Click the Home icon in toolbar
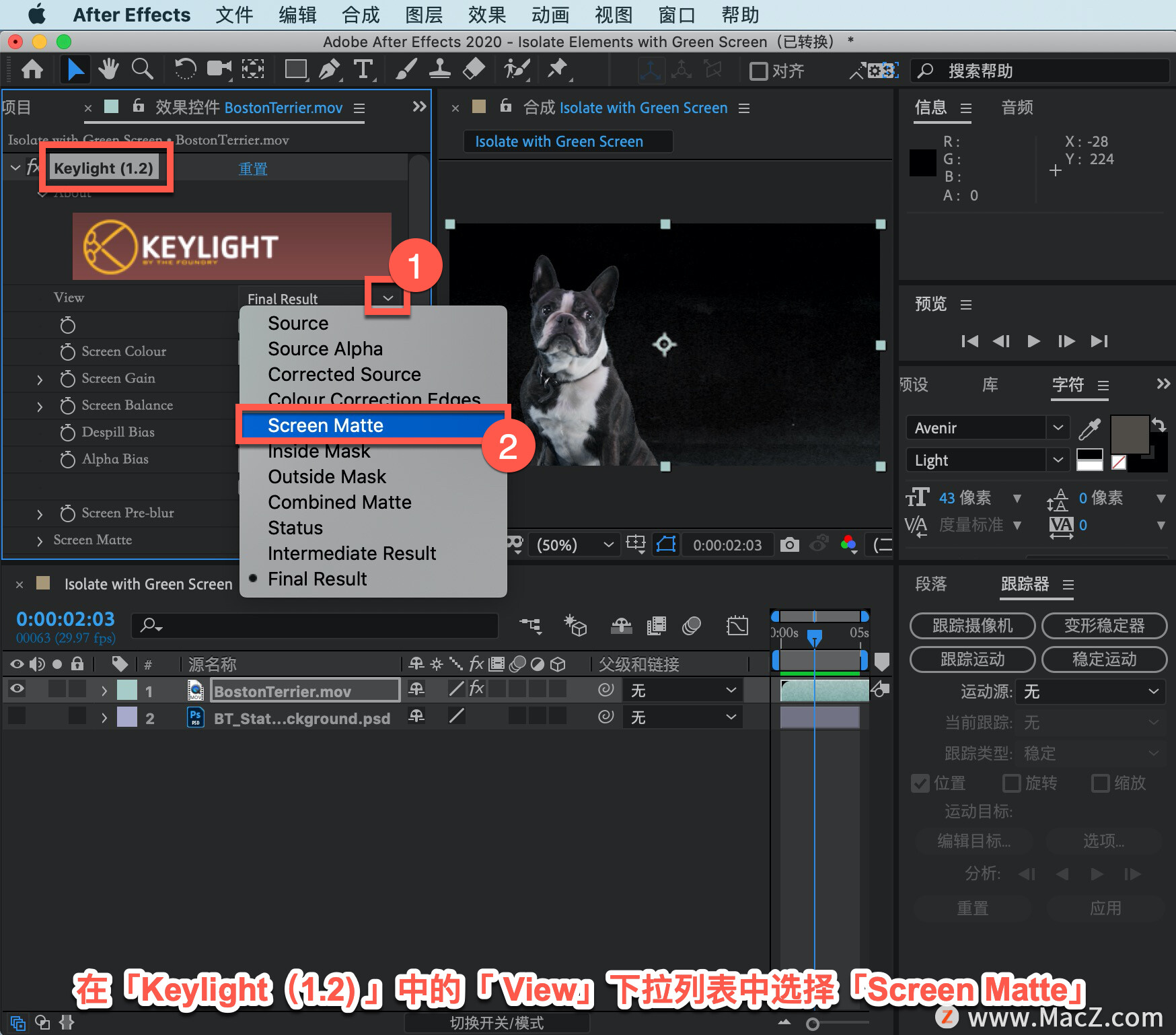The image size is (1176, 1035). coord(32,69)
